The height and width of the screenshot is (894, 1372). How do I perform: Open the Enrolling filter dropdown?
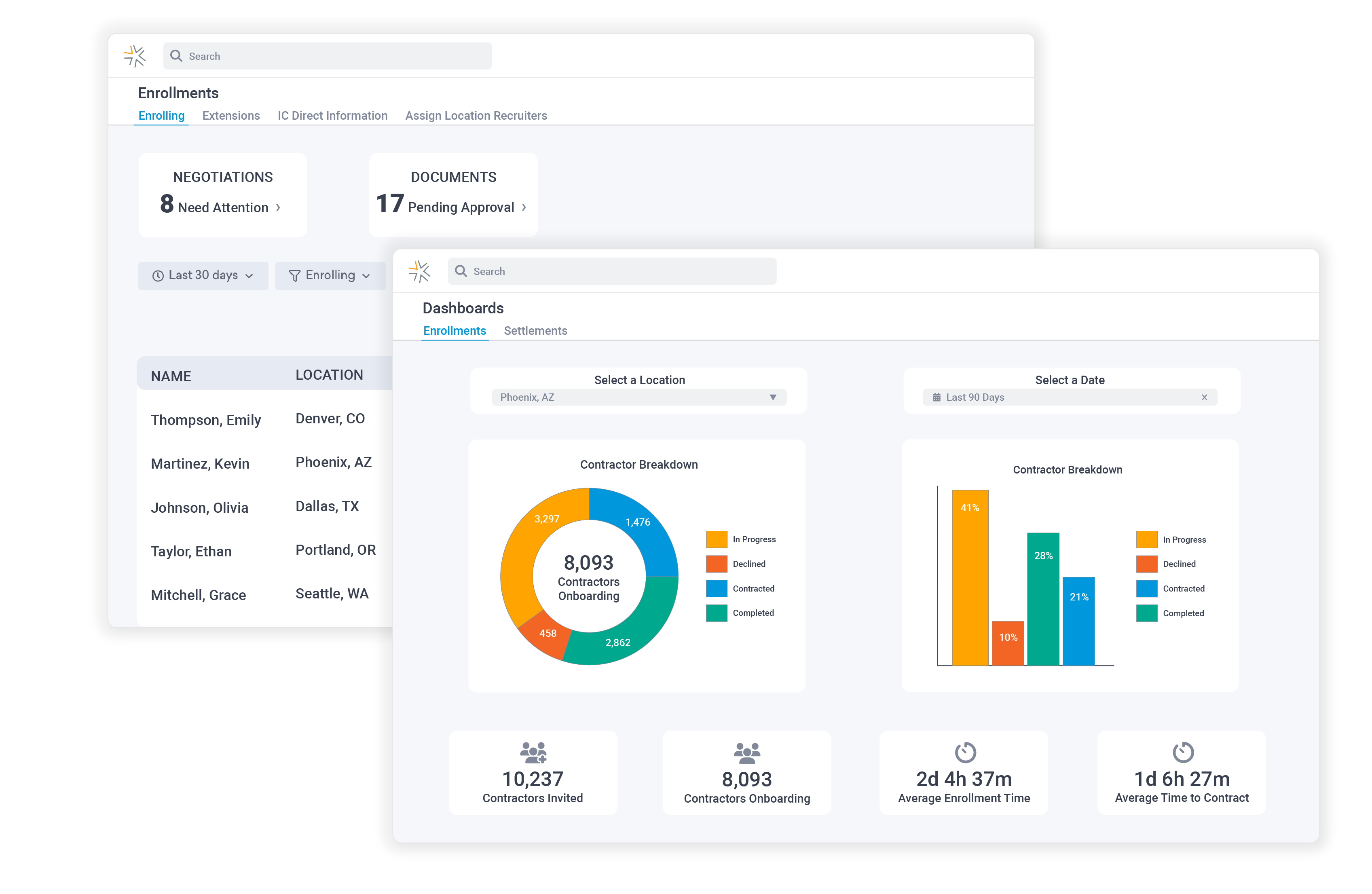tap(330, 275)
